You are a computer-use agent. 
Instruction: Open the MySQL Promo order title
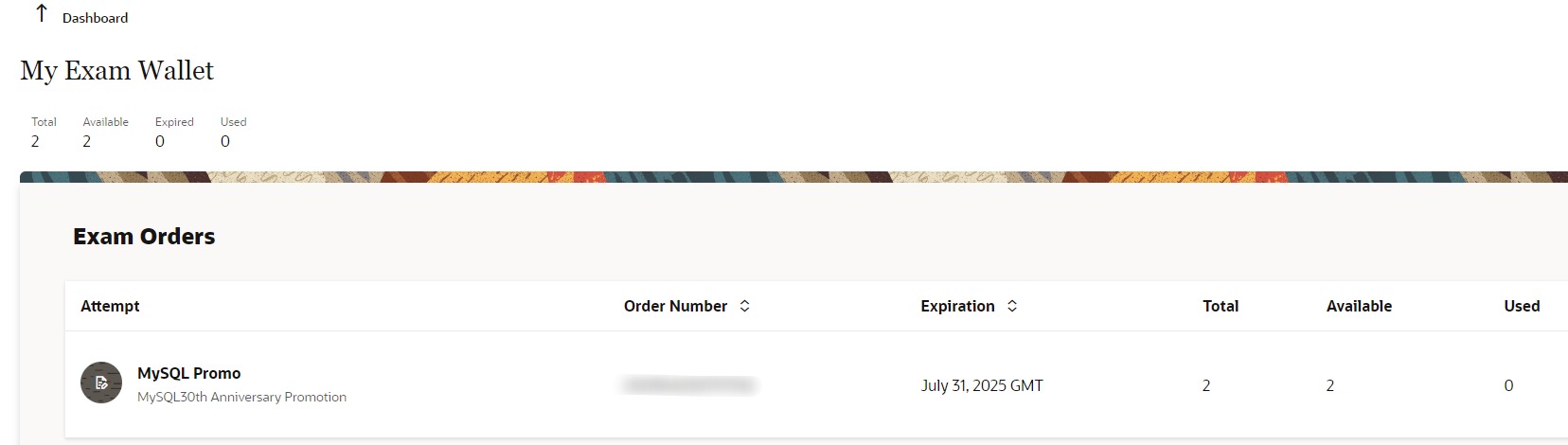[189, 373]
